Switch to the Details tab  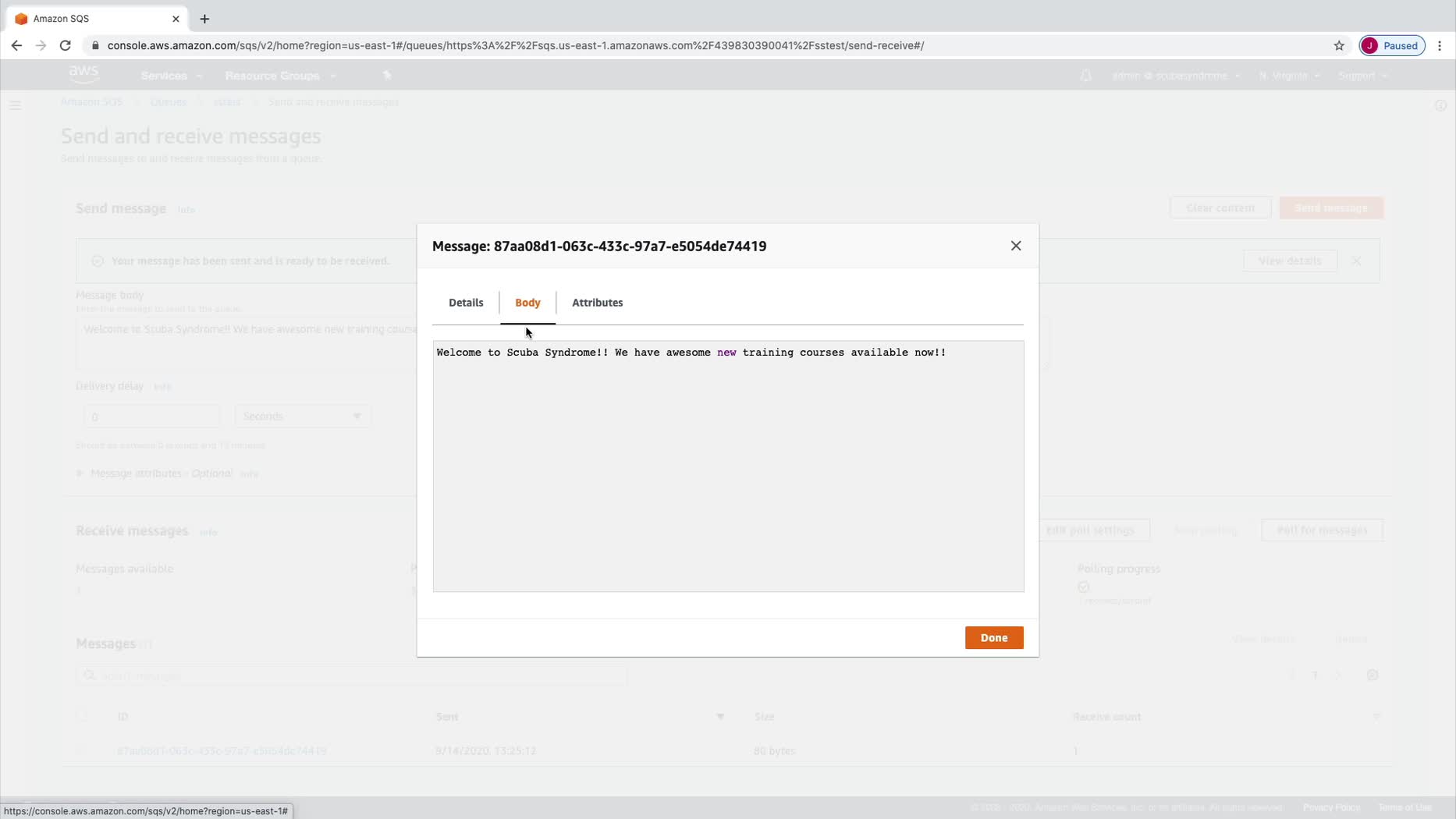tap(466, 303)
